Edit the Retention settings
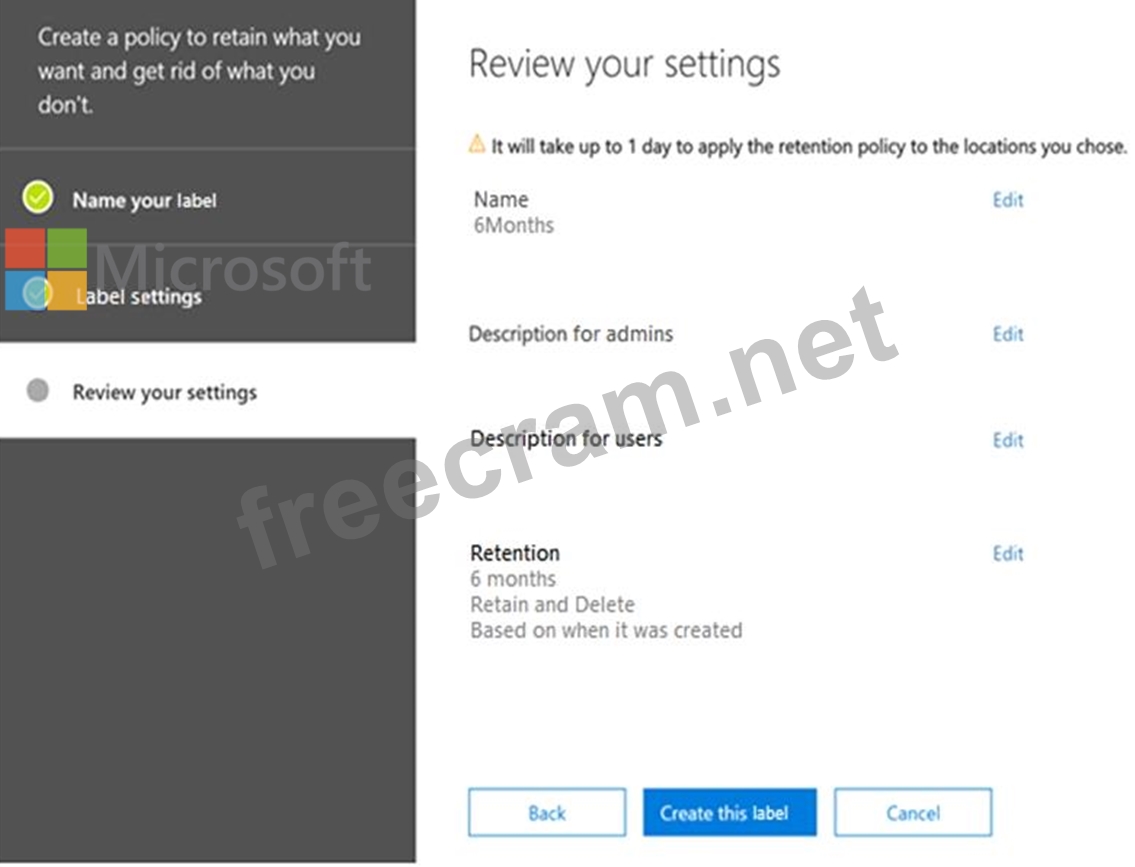 pyautogui.click(x=1008, y=554)
